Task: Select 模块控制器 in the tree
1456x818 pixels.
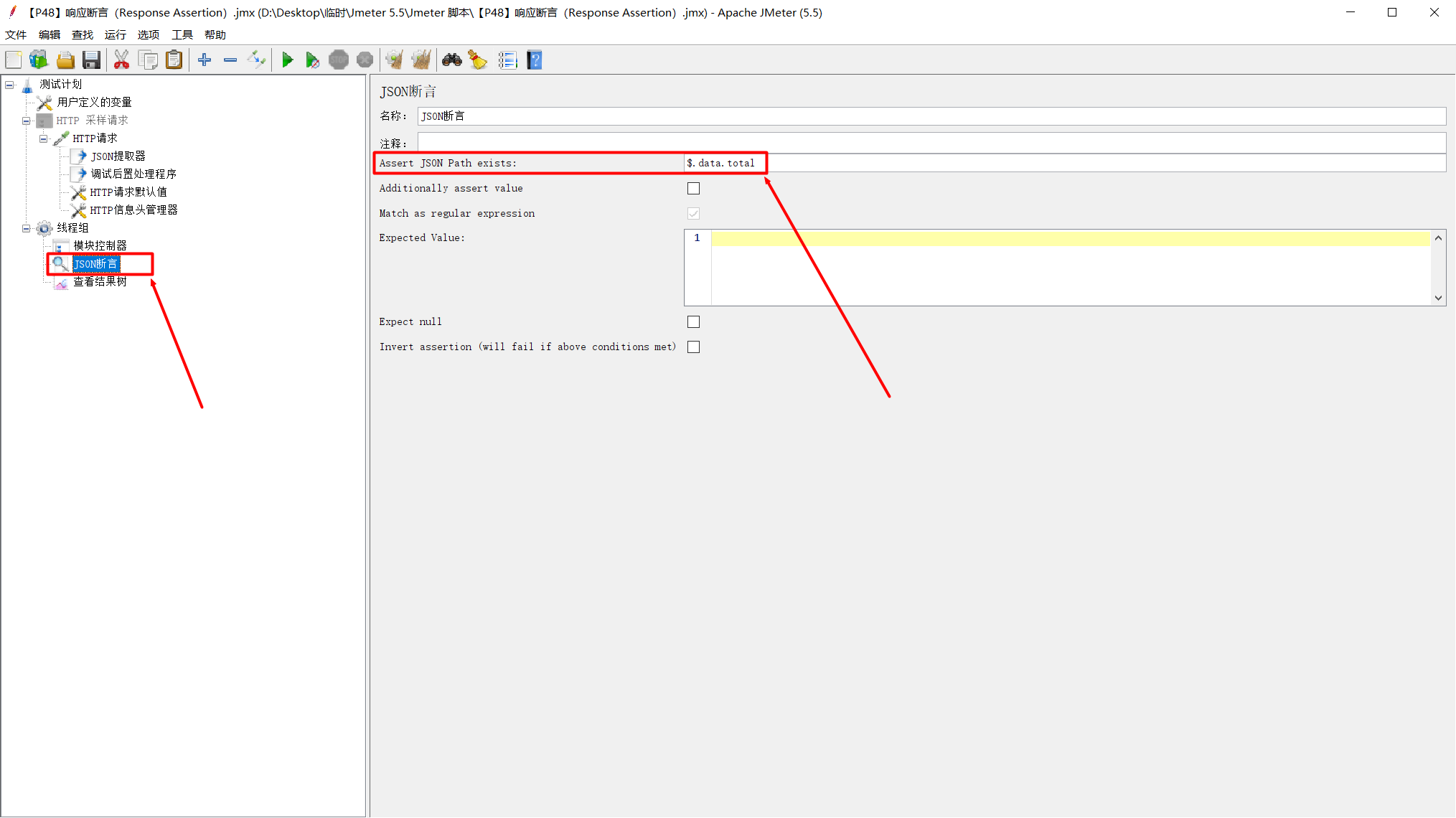Action: (x=100, y=246)
